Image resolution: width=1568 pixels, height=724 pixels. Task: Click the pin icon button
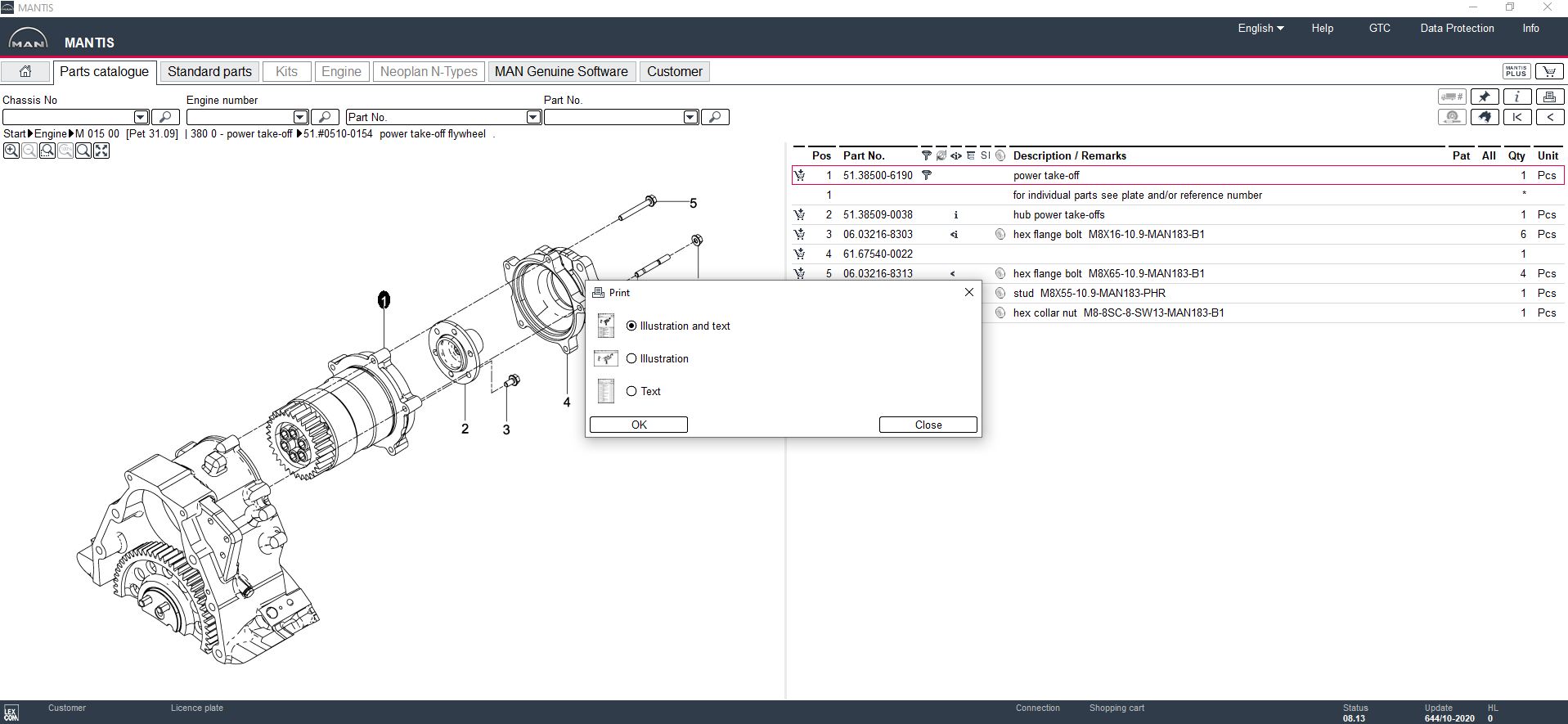[x=1485, y=97]
